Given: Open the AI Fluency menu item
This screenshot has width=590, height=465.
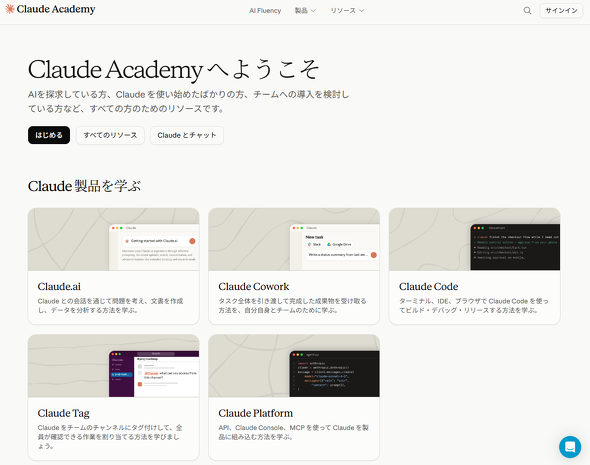Looking at the screenshot, I should tap(265, 11).
